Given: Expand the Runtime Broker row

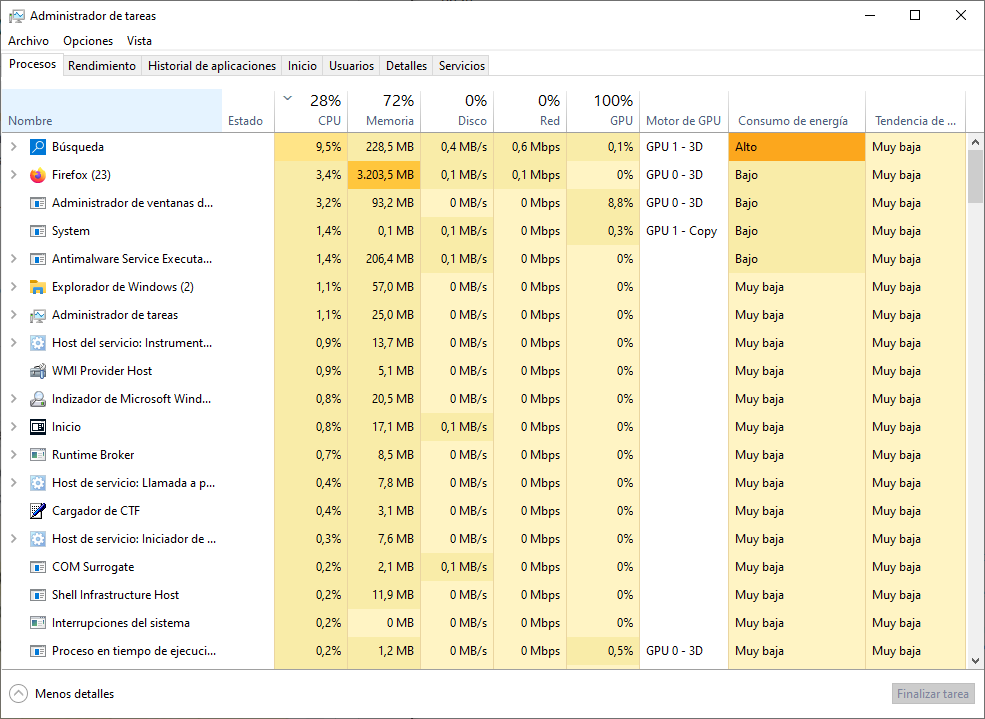Looking at the screenshot, I should 14,455.
